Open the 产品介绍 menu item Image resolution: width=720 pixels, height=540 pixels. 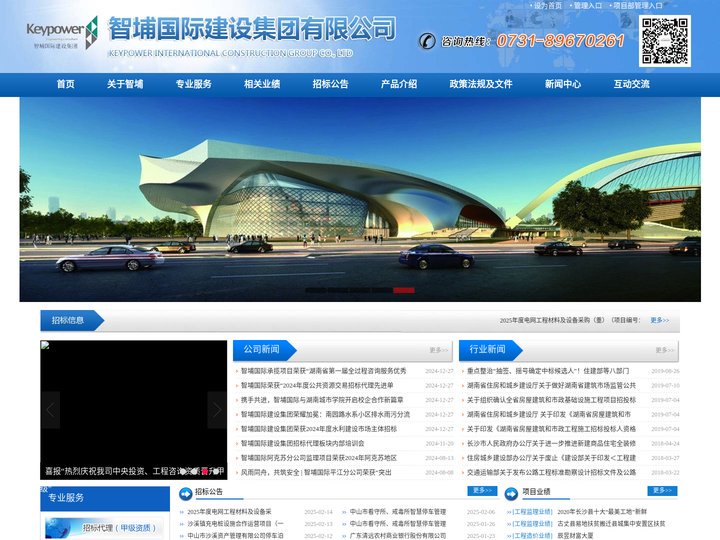pos(399,84)
